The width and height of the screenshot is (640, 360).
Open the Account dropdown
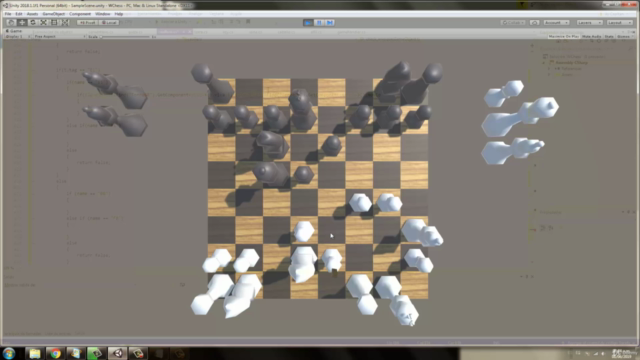tap(556, 22)
